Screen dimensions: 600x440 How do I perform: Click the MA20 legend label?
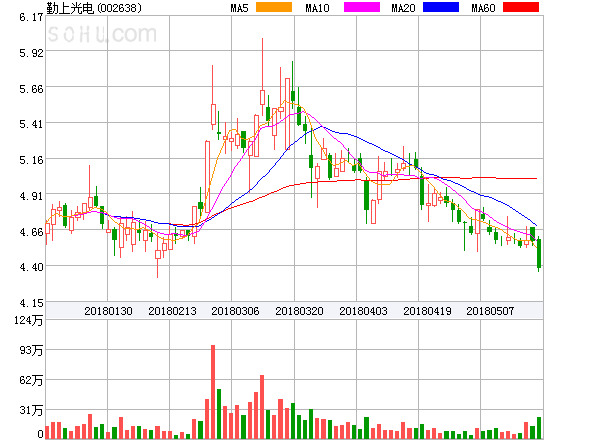403,8
